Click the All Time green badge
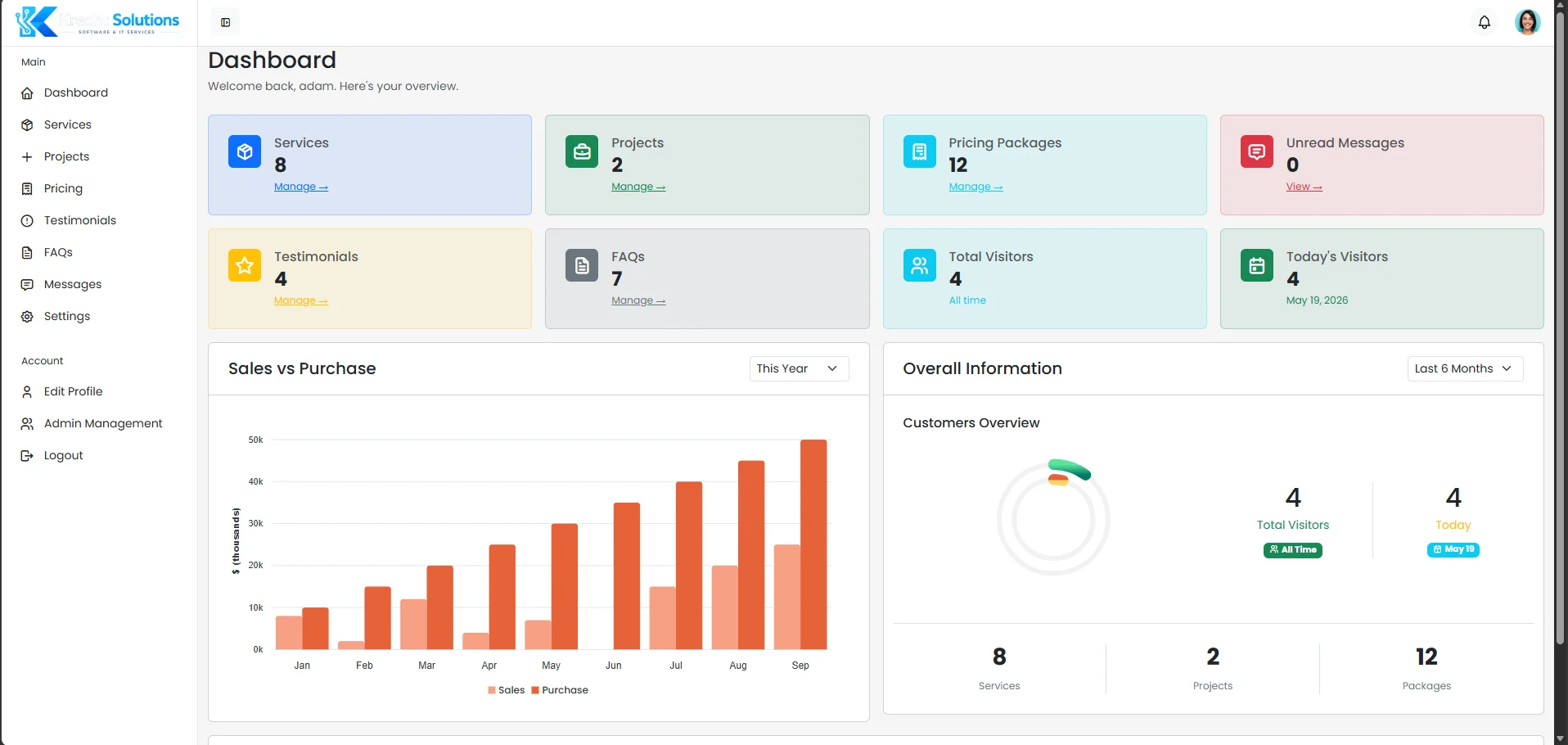The width and height of the screenshot is (1568, 745). [x=1292, y=550]
